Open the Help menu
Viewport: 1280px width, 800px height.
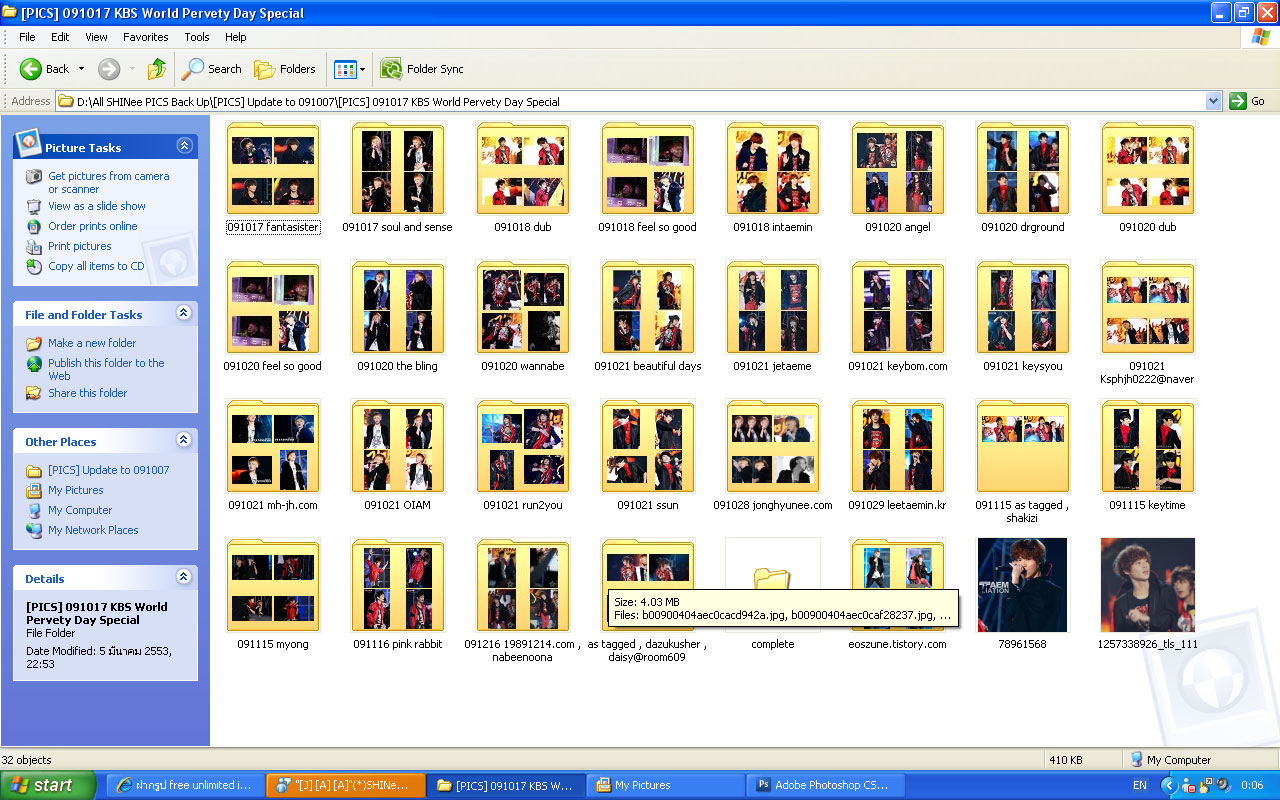coord(236,37)
